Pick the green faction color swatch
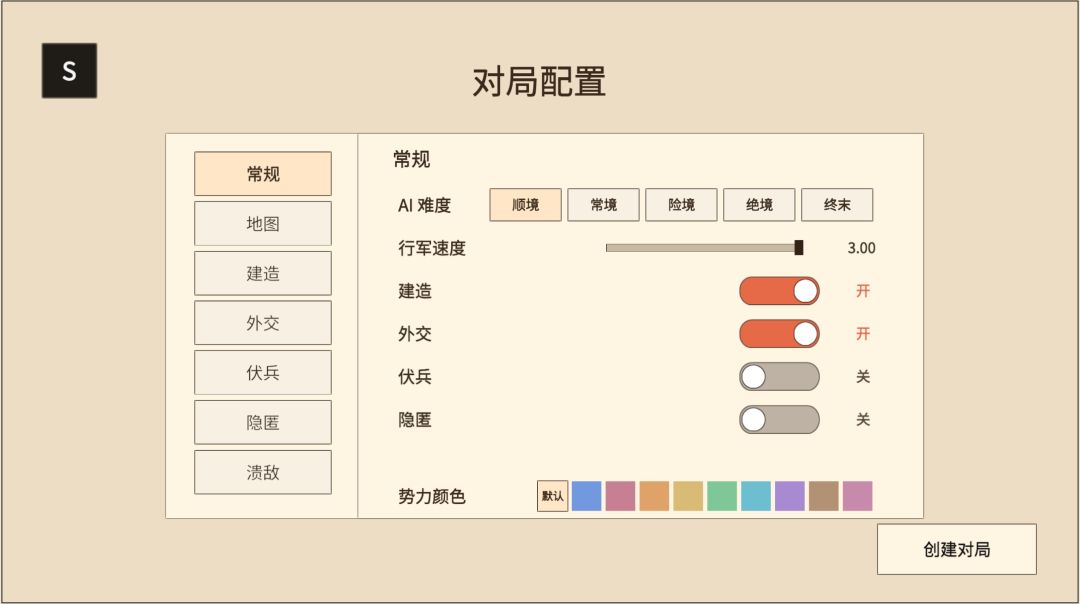 tap(722, 496)
